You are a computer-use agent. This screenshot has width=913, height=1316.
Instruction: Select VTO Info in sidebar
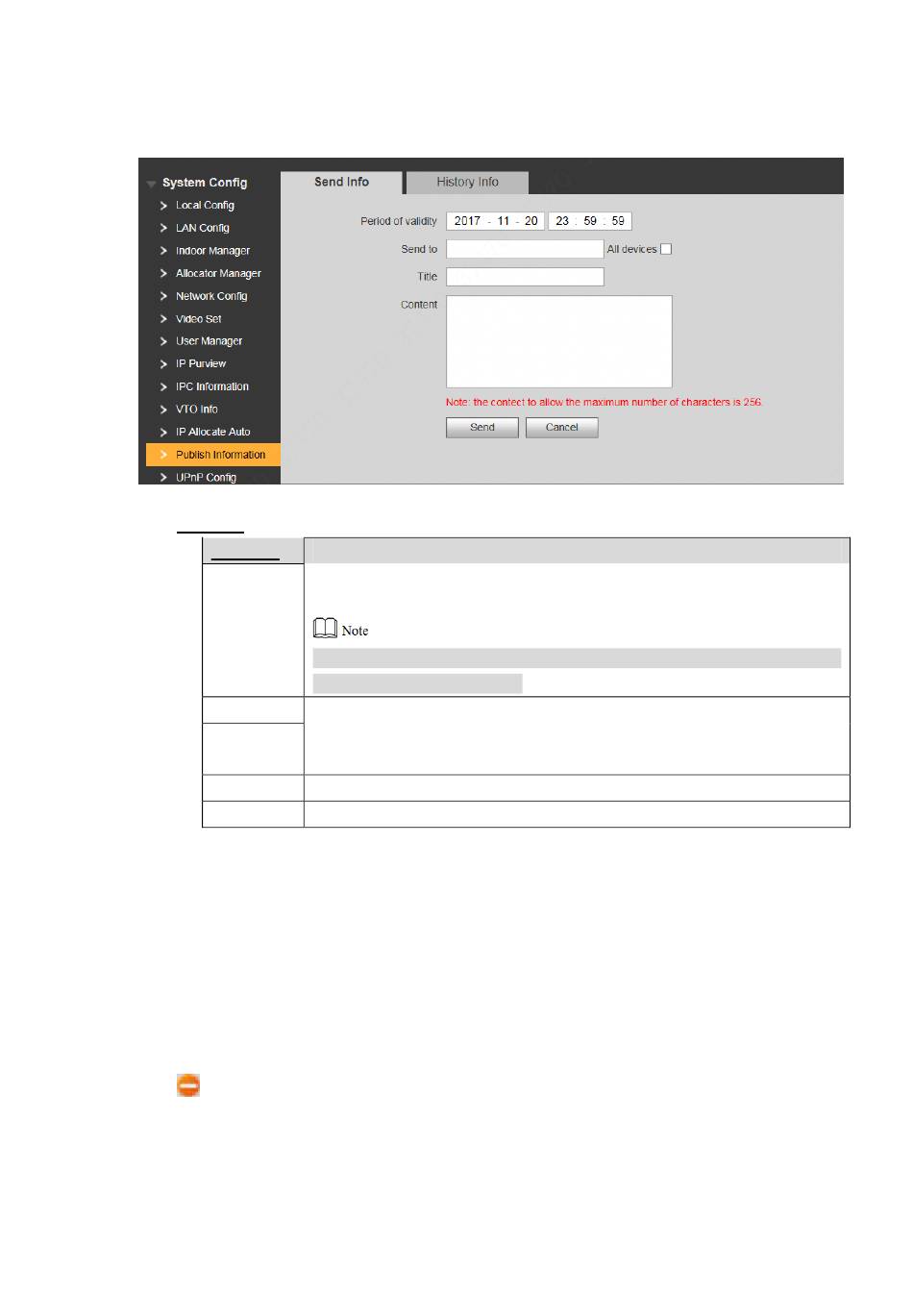click(x=197, y=410)
